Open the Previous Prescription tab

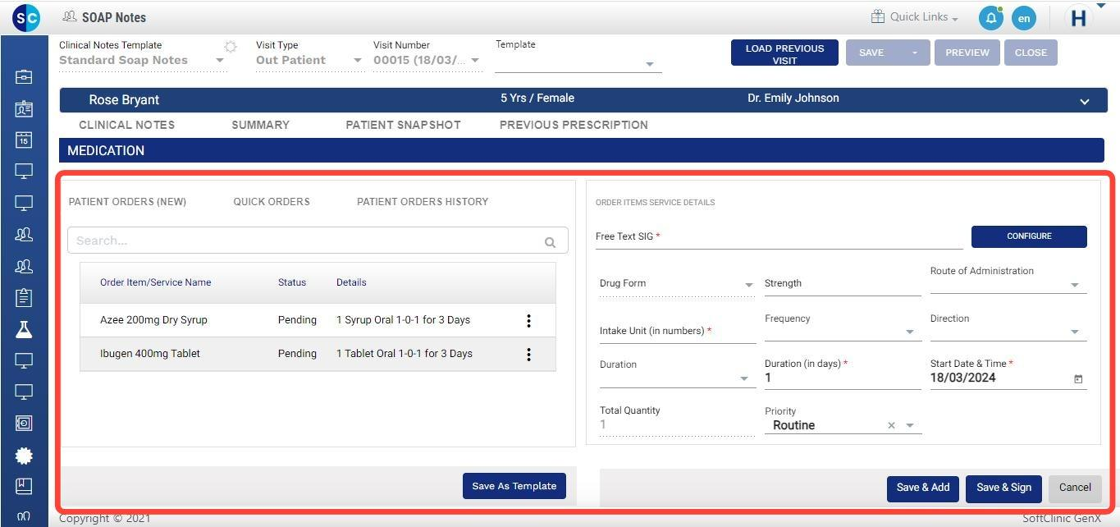coord(573,125)
